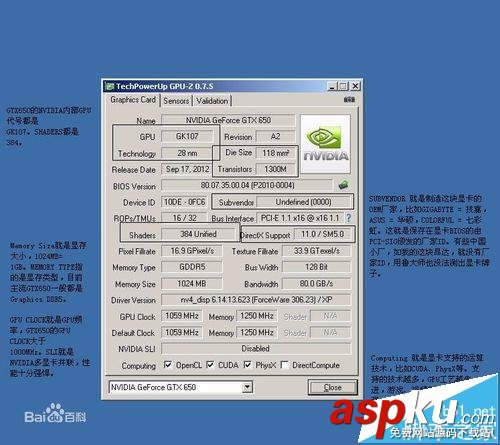Click the TechPowerUp GPU-Z title bar text

coord(165,86)
